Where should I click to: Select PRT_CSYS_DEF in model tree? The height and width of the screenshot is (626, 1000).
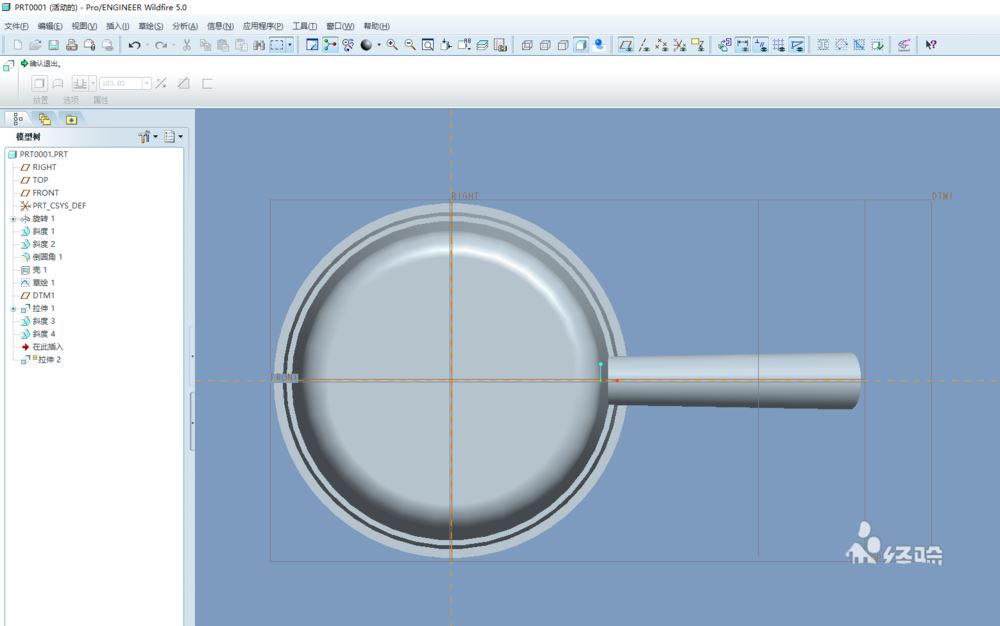point(53,205)
